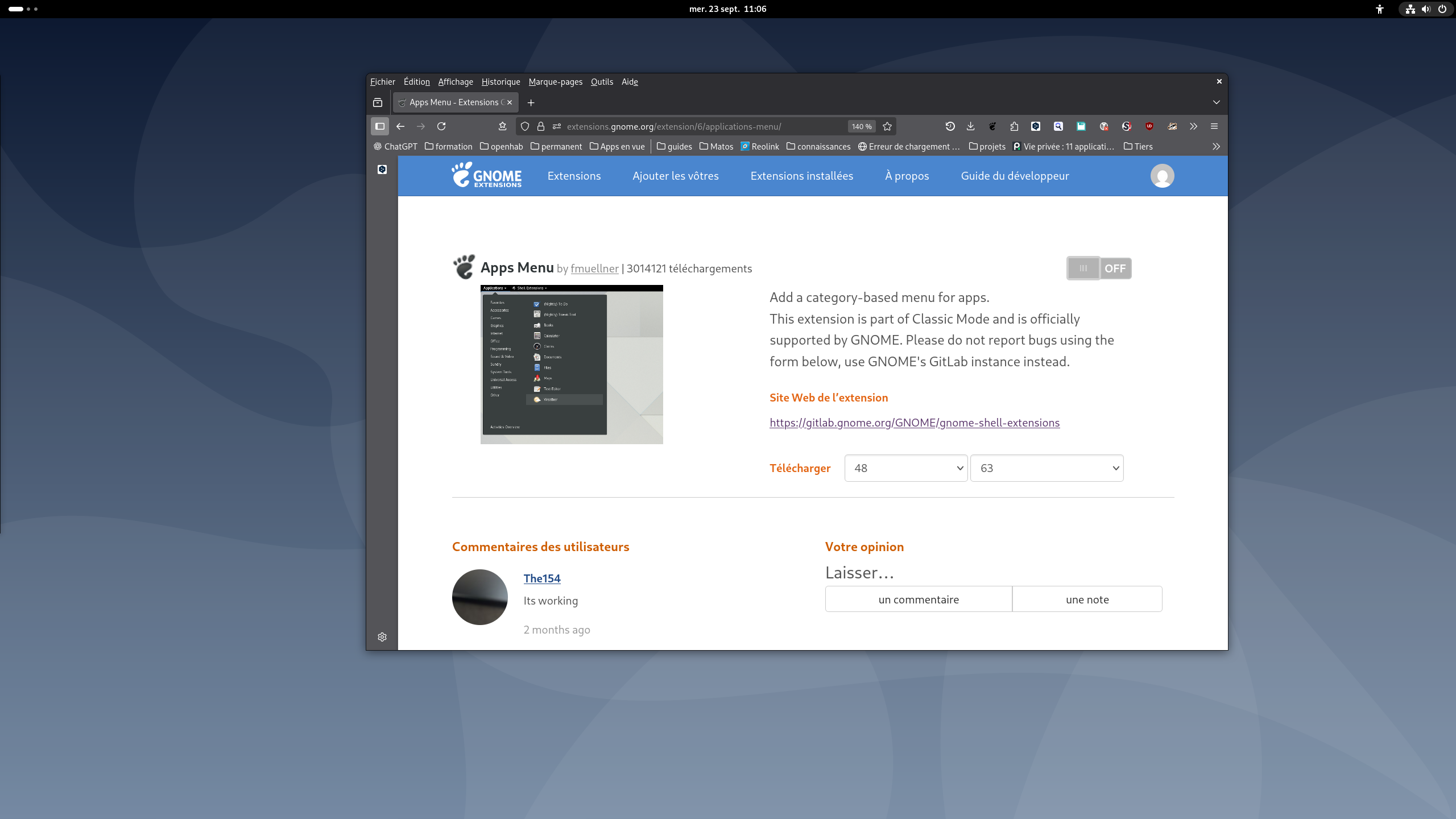The height and width of the screenshot is (819, 1456).
Task: Open the blue search extension toolbar icon
Action: pyautogui.click(x=1058, y=126)
